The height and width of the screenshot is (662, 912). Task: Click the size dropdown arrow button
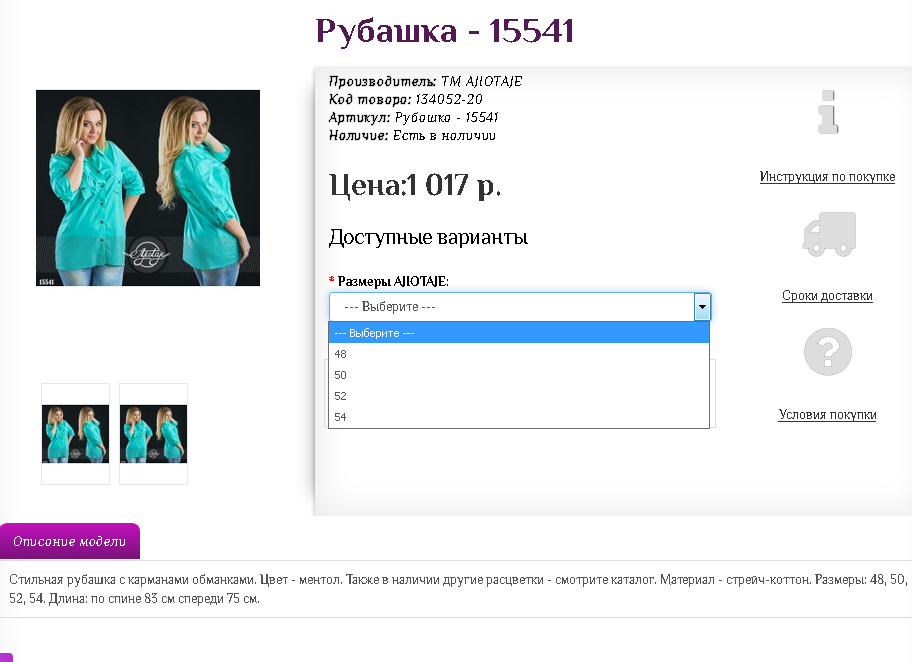pos(702,307)
